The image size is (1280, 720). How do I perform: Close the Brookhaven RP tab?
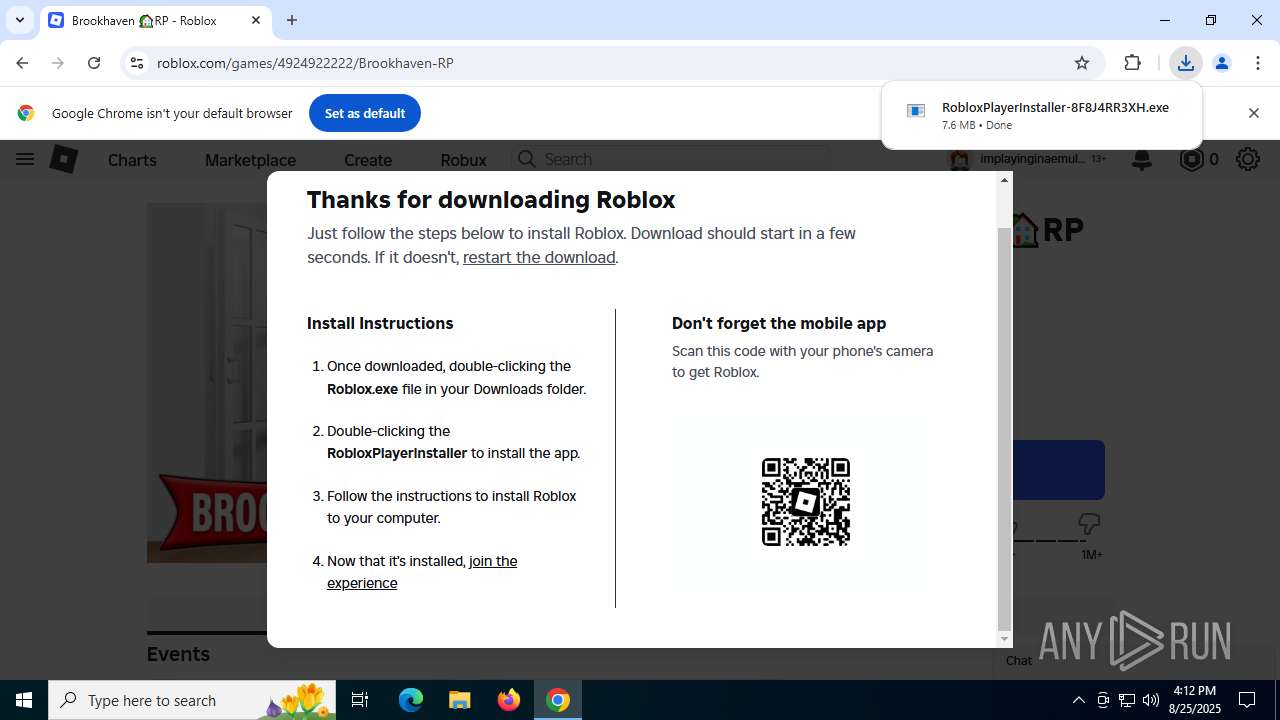(x=256, y=20)
